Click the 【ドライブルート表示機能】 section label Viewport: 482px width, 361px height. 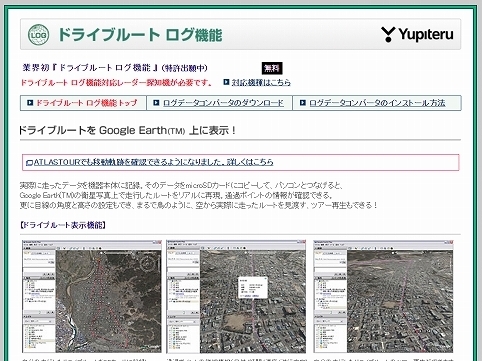(x=63, y=225)
